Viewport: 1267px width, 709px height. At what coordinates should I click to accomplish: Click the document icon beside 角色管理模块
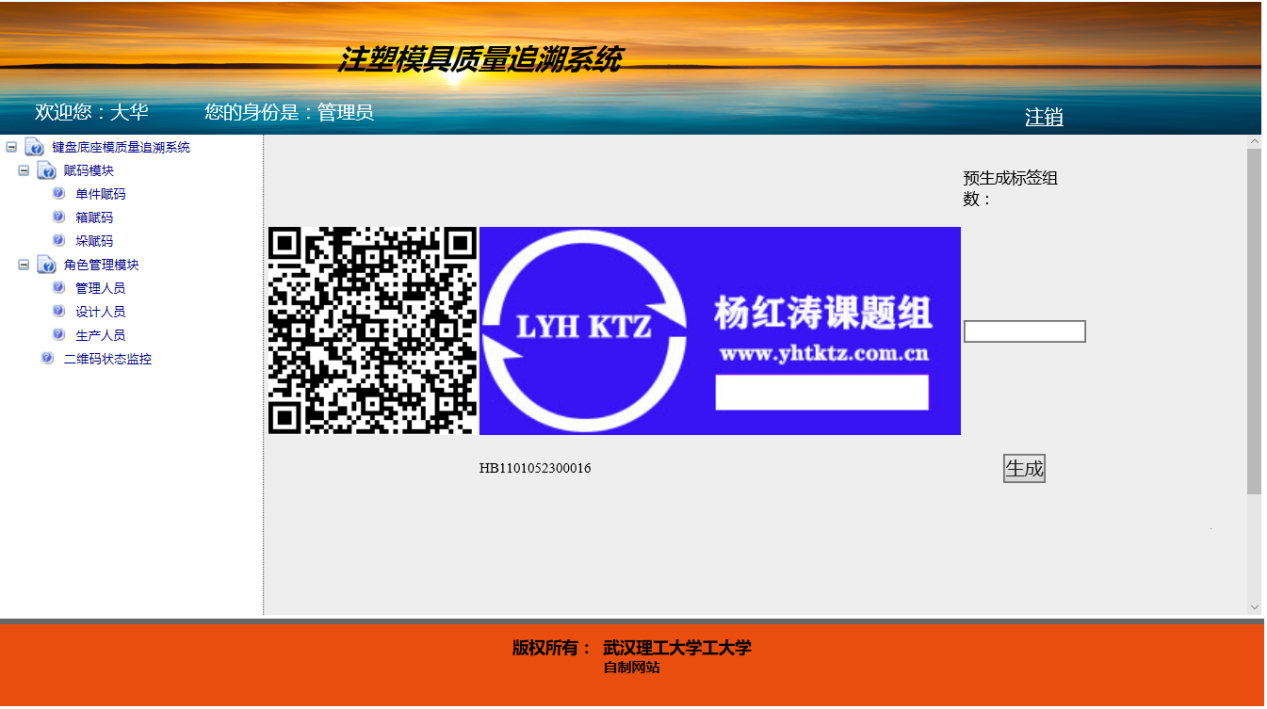46,265
